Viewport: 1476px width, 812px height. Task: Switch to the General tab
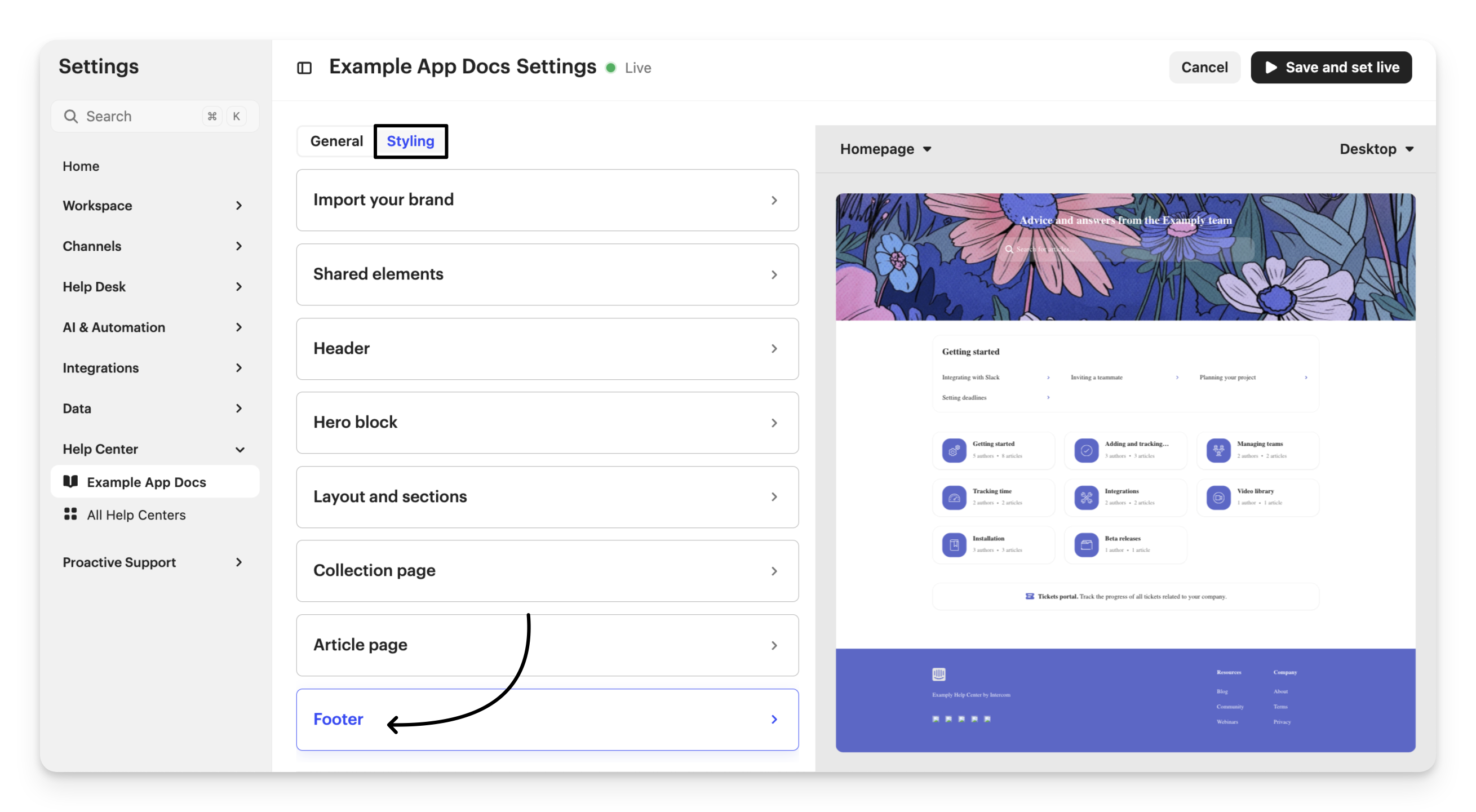pos(336,141)
